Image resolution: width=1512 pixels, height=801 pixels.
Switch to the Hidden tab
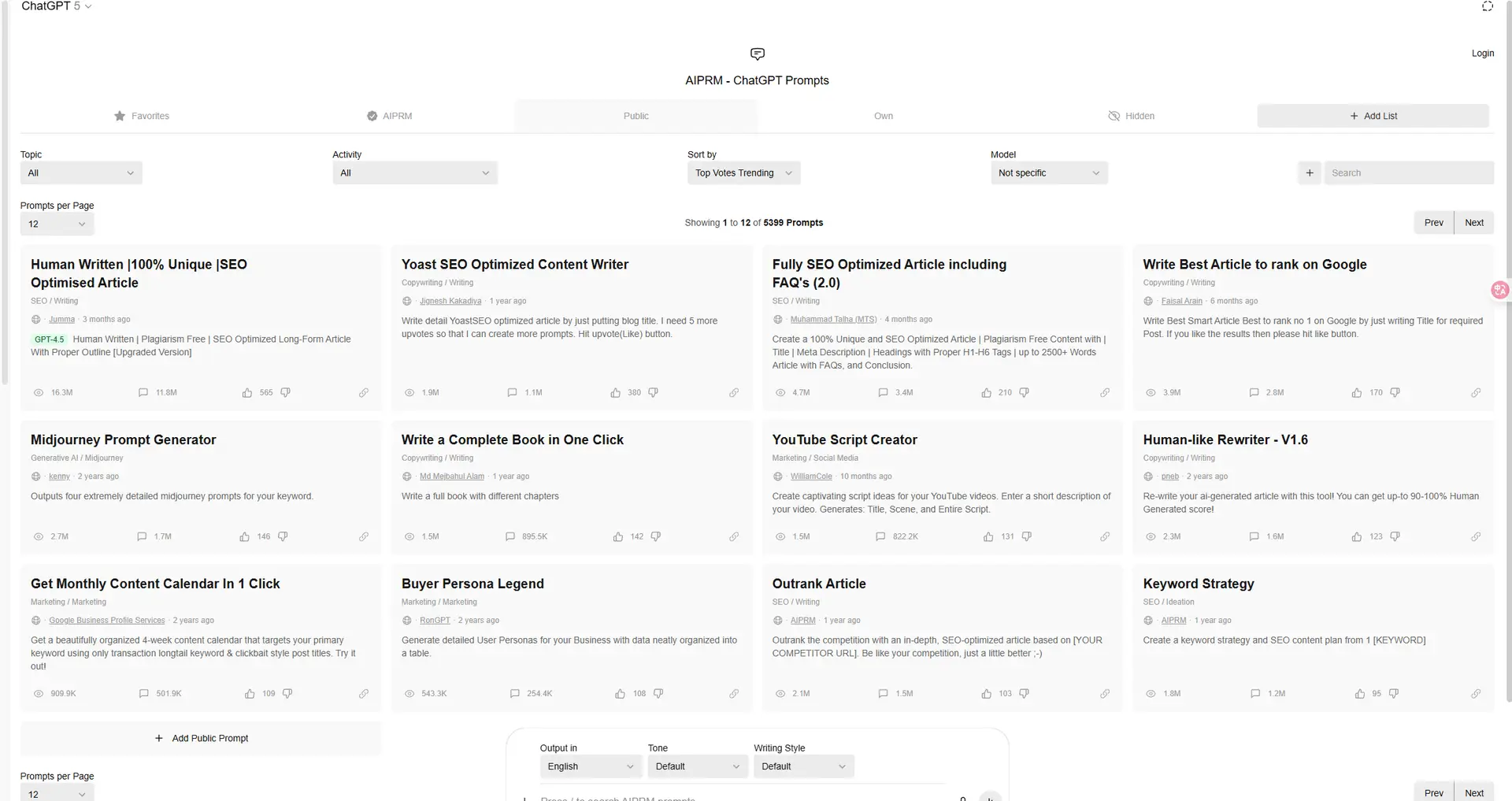point(1131,116)
